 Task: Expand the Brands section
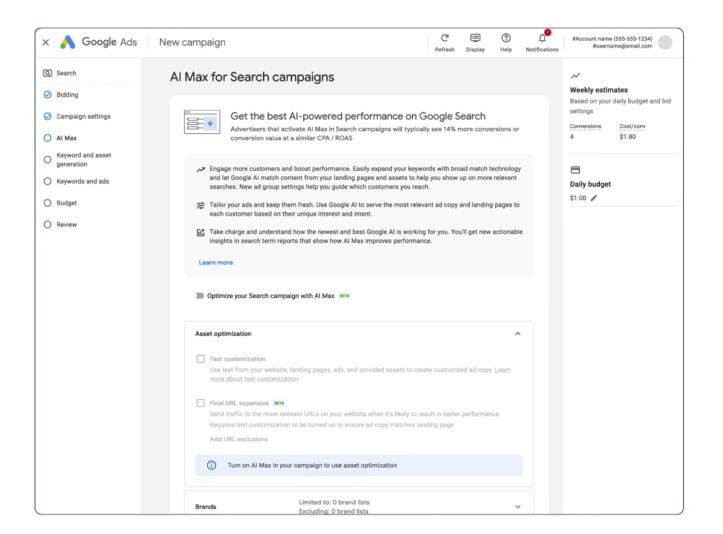[x=517, y=506]
